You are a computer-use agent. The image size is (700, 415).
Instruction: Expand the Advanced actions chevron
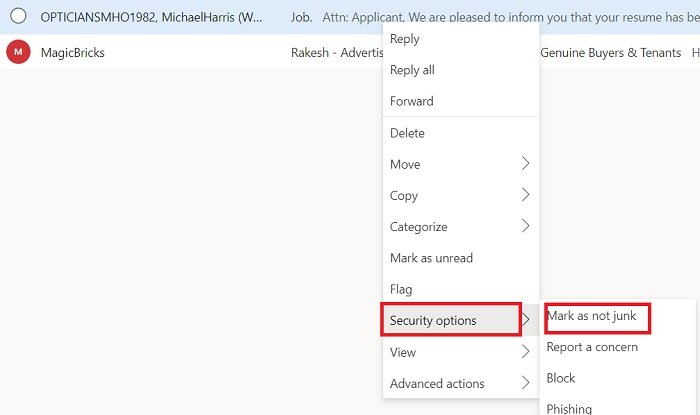tap(526, 383)
